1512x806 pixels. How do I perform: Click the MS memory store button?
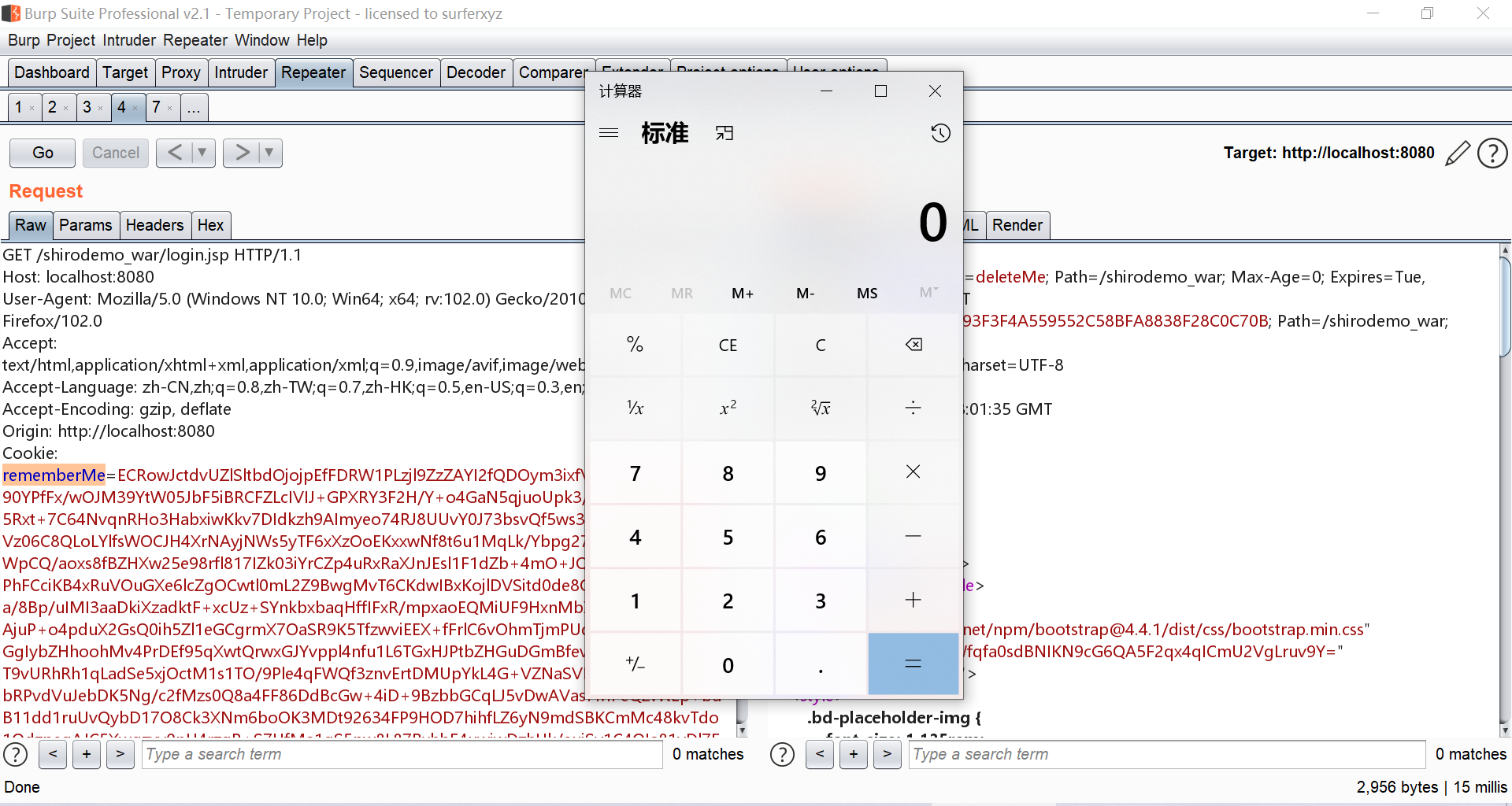867,294
